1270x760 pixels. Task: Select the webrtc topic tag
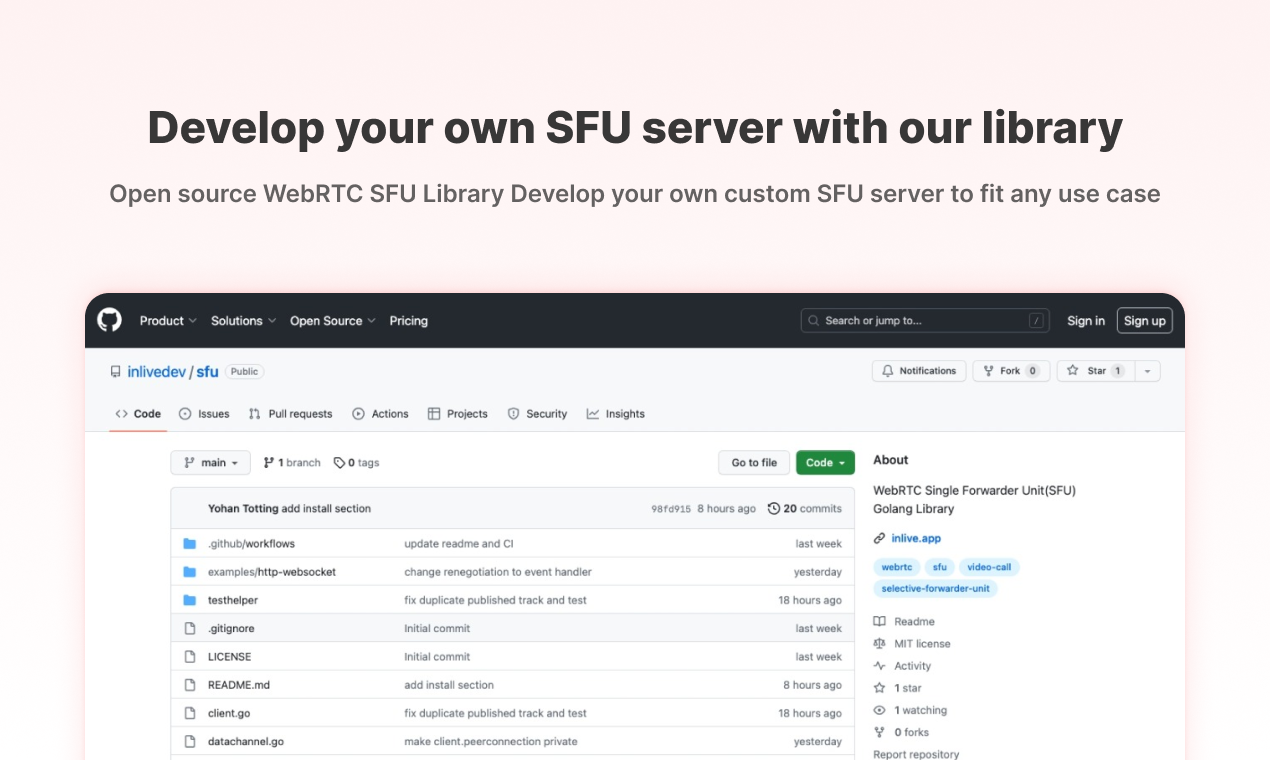click(x=897, y=567)
